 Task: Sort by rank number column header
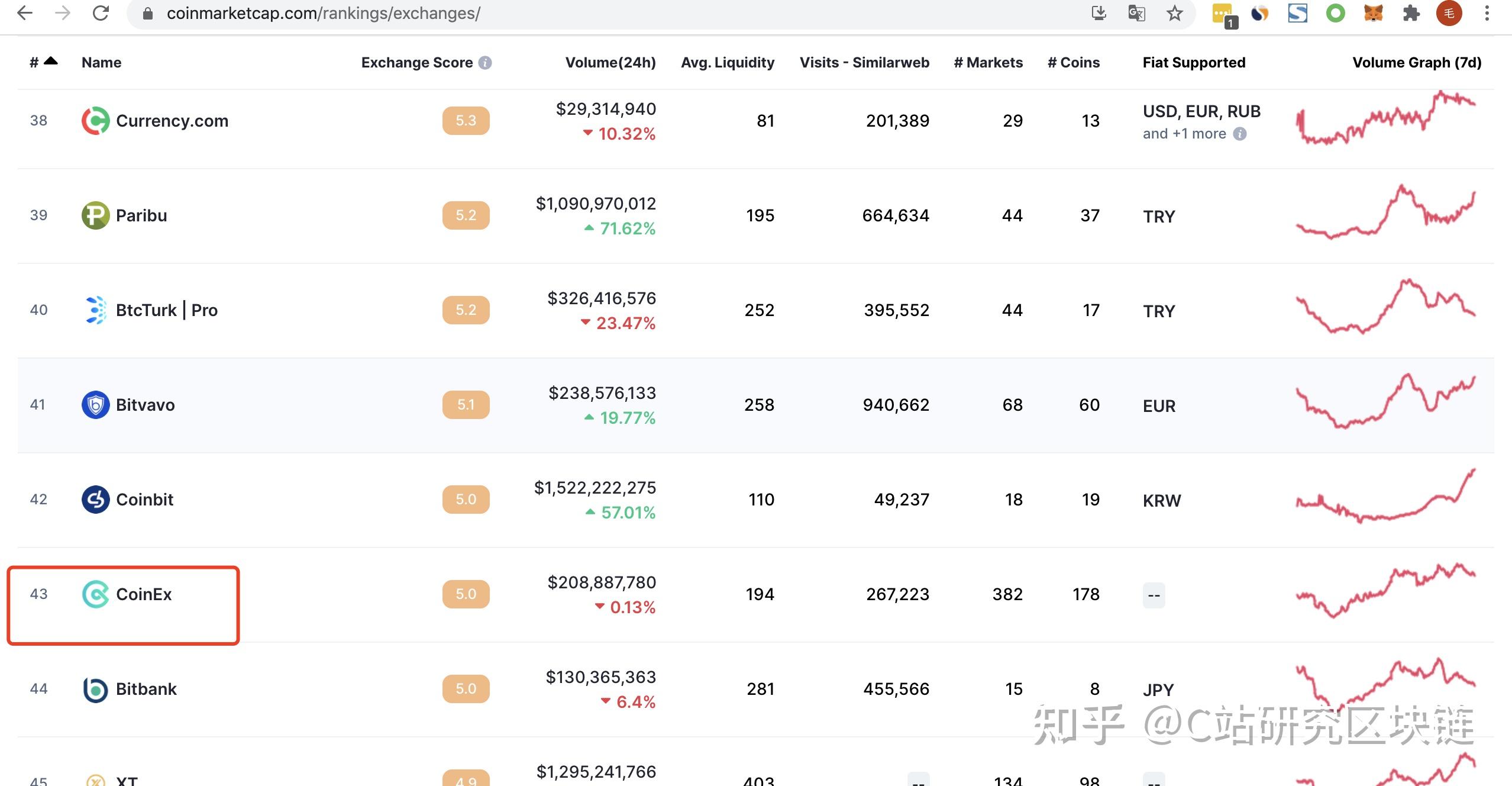pos(43,62)
